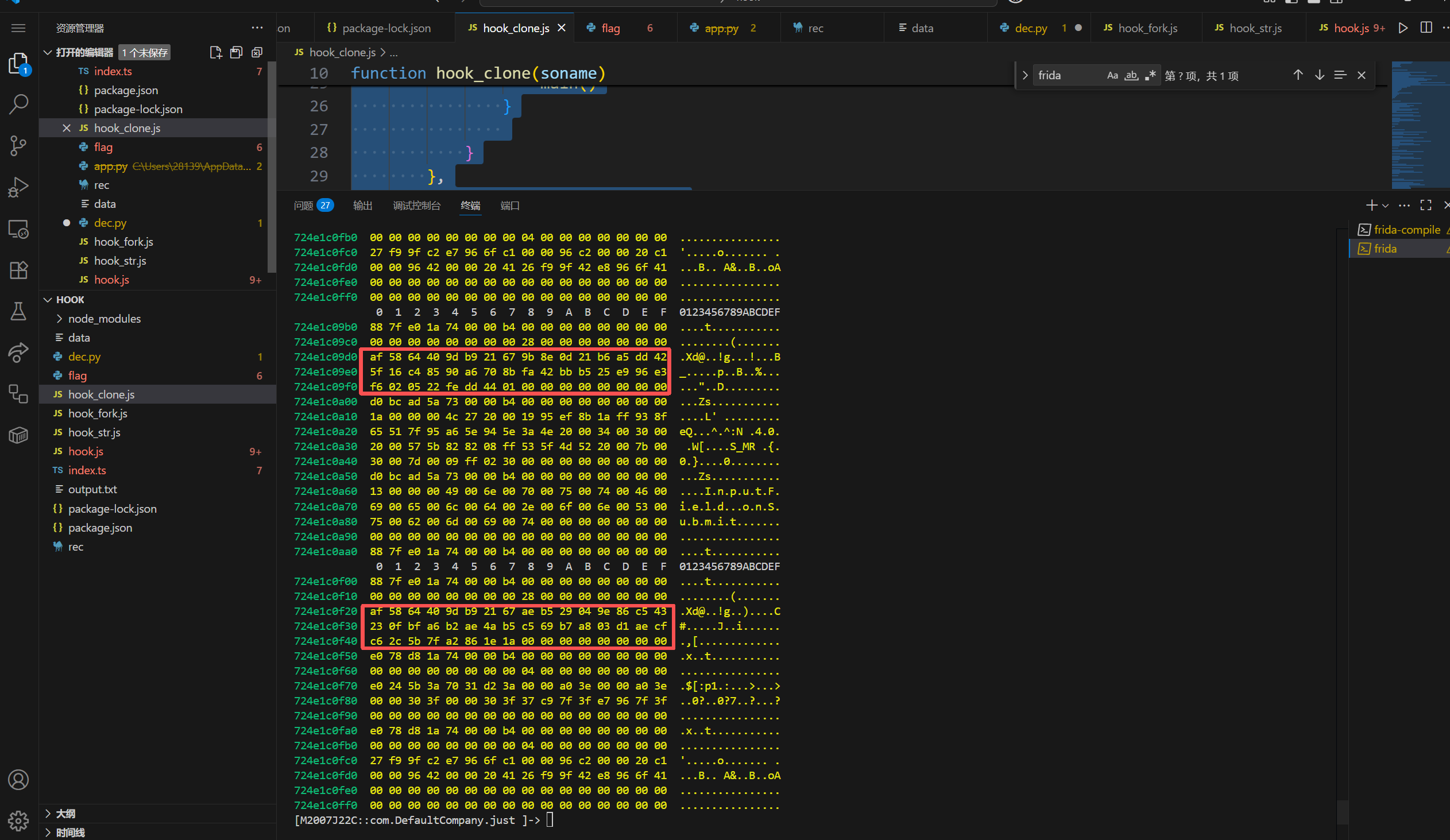Open the Manage settings gear icon
1450x840 pixels.
tap(18, 821)
